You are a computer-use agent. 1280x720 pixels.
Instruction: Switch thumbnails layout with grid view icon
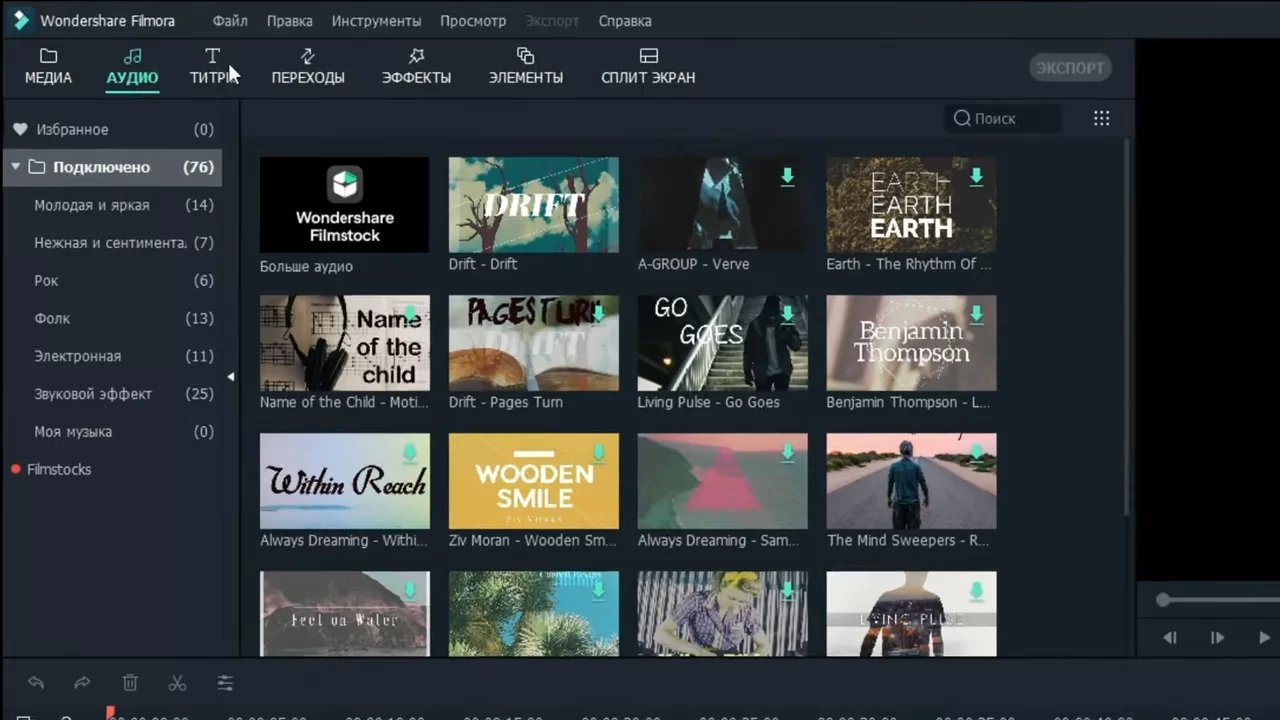pyautogui.click(x=1101, y=118)
